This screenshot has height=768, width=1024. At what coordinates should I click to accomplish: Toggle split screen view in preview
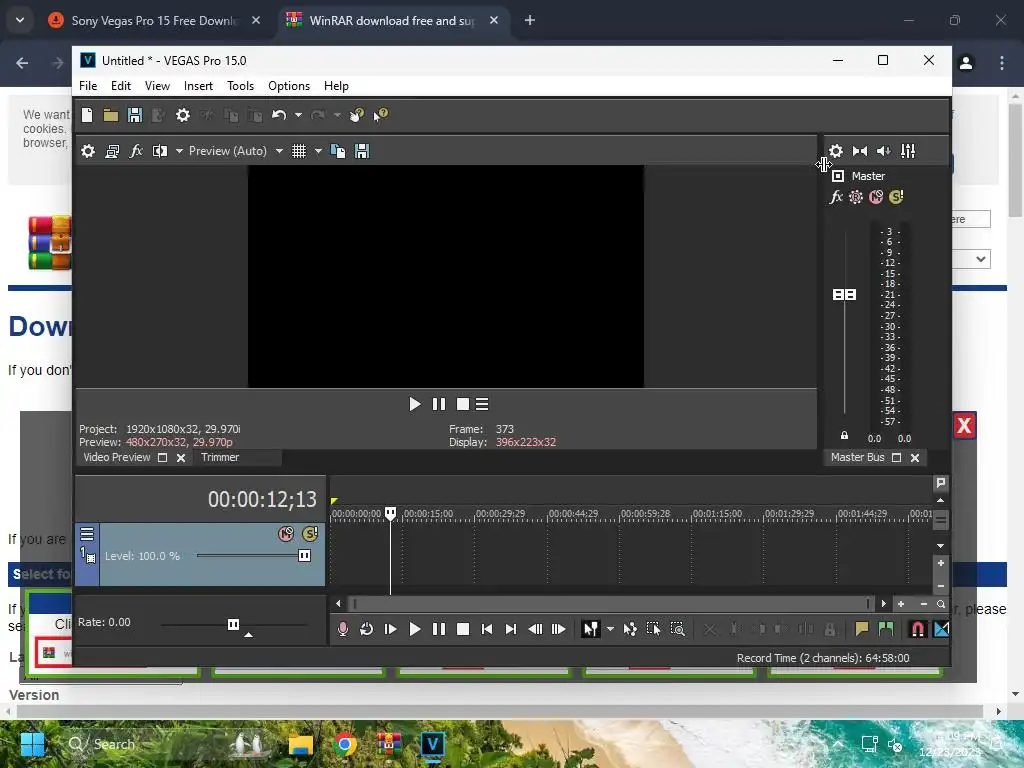160,152
